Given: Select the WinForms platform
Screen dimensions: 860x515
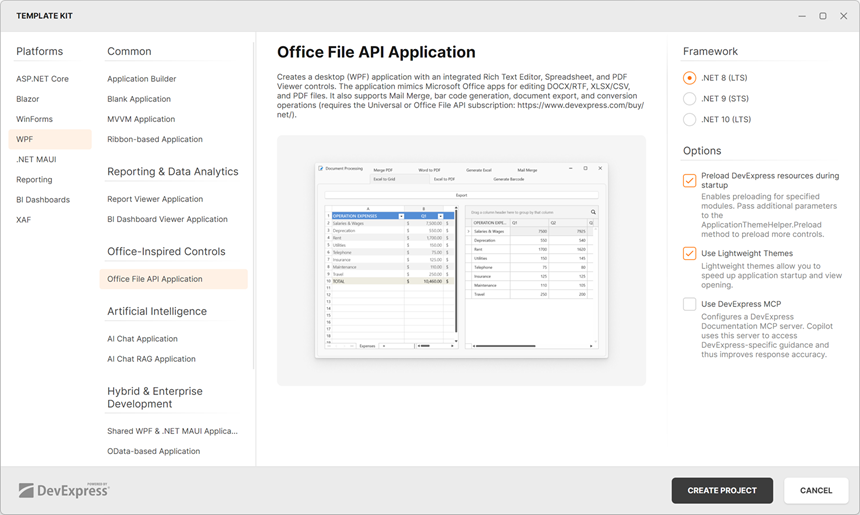Looking at the screenshot, I should (50, 119).
